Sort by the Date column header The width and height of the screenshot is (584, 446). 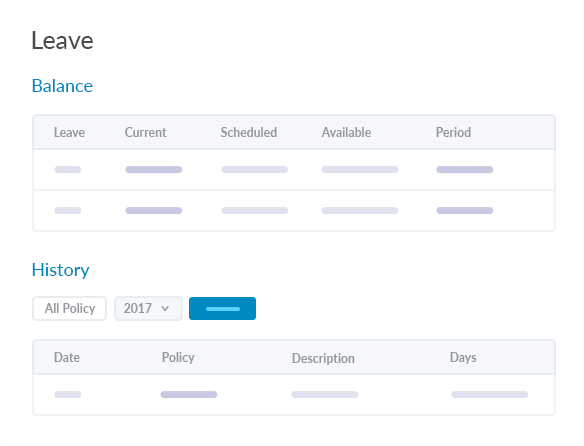coord(67,357)
